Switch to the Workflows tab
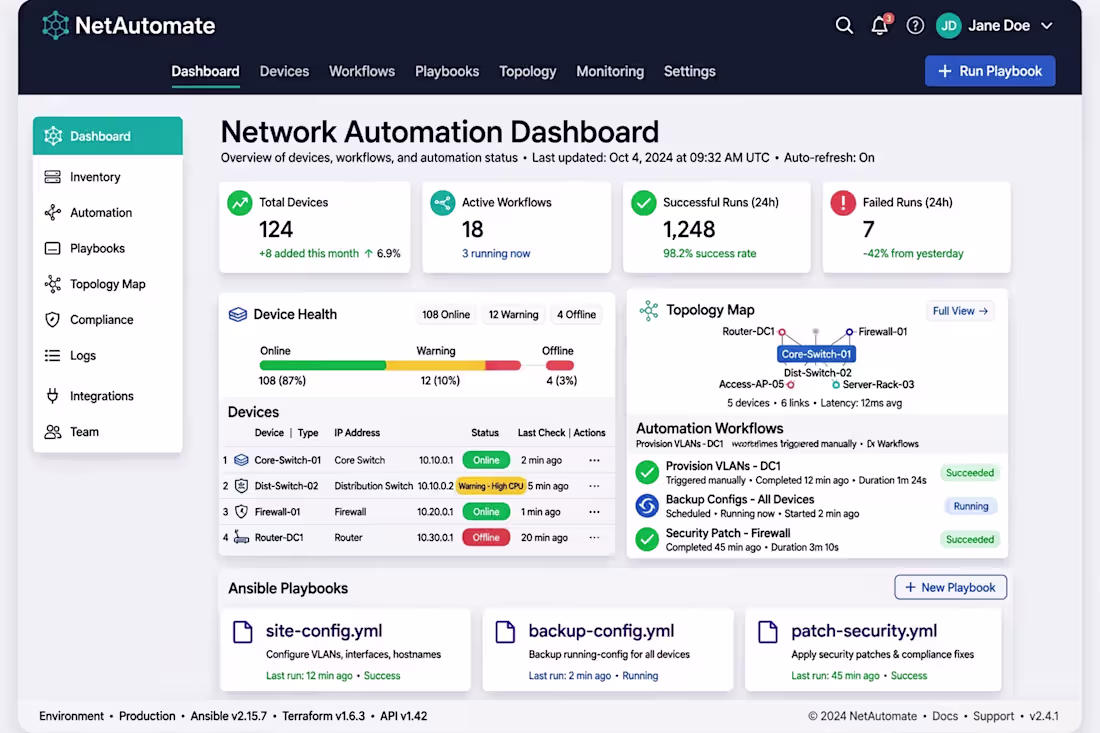The height and width of the screenshot is (733, 1100). pos(362,72)
